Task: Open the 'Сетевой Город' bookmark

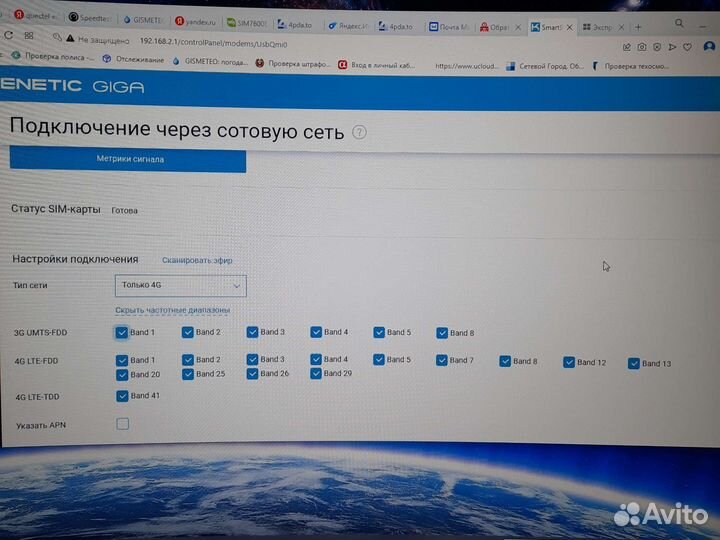Action: pos(545,66)
